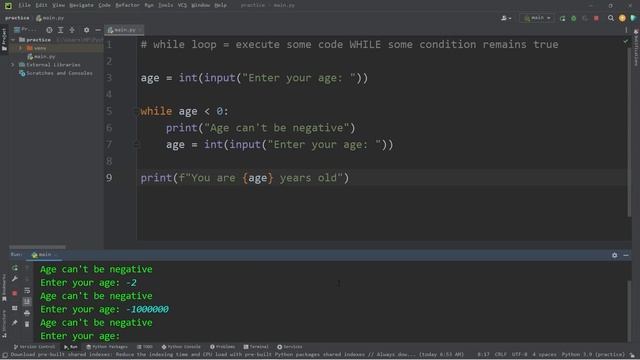The width and height of the screenshot is (640, 360).
Task: Open the VCS menu
Action: (182, 5)
